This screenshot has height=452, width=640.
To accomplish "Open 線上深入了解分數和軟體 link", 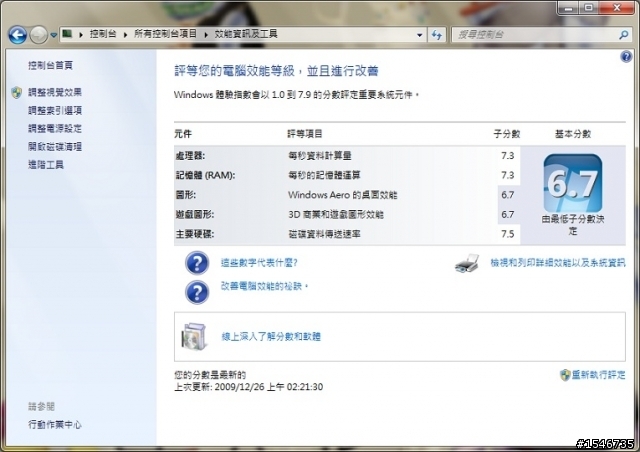I will pos(271,336).
